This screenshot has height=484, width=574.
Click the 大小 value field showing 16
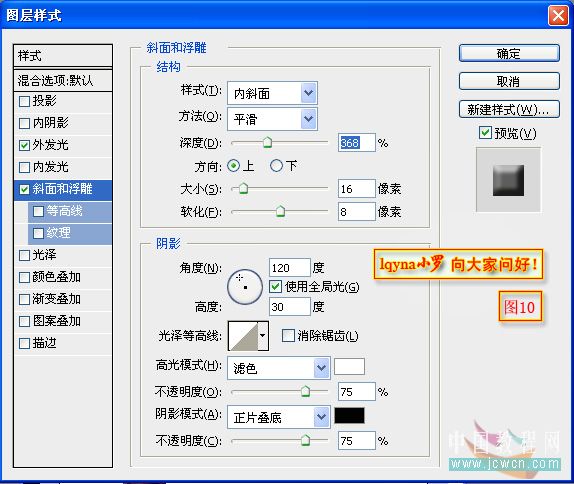tap(357, 189)
